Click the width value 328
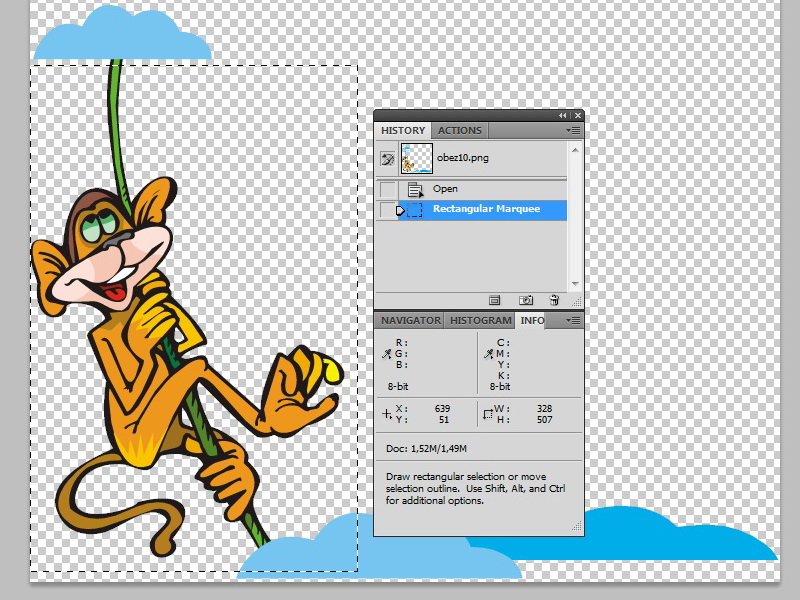Image resolution: width=800 pixels, height=600 pixels. [544, 409]
